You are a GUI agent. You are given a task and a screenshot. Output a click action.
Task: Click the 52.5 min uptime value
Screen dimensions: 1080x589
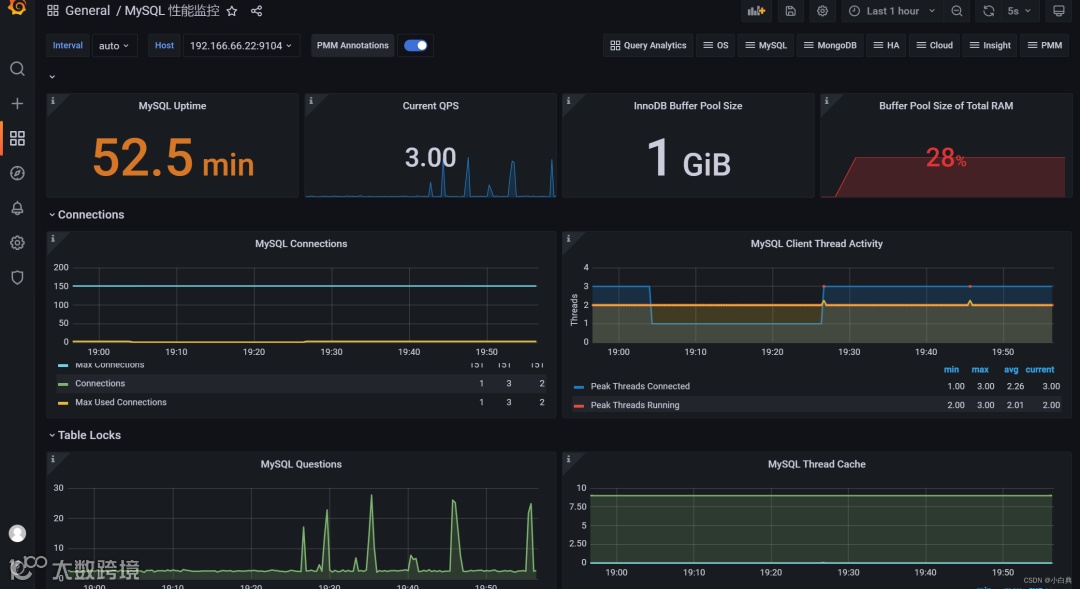click(173, 158)
